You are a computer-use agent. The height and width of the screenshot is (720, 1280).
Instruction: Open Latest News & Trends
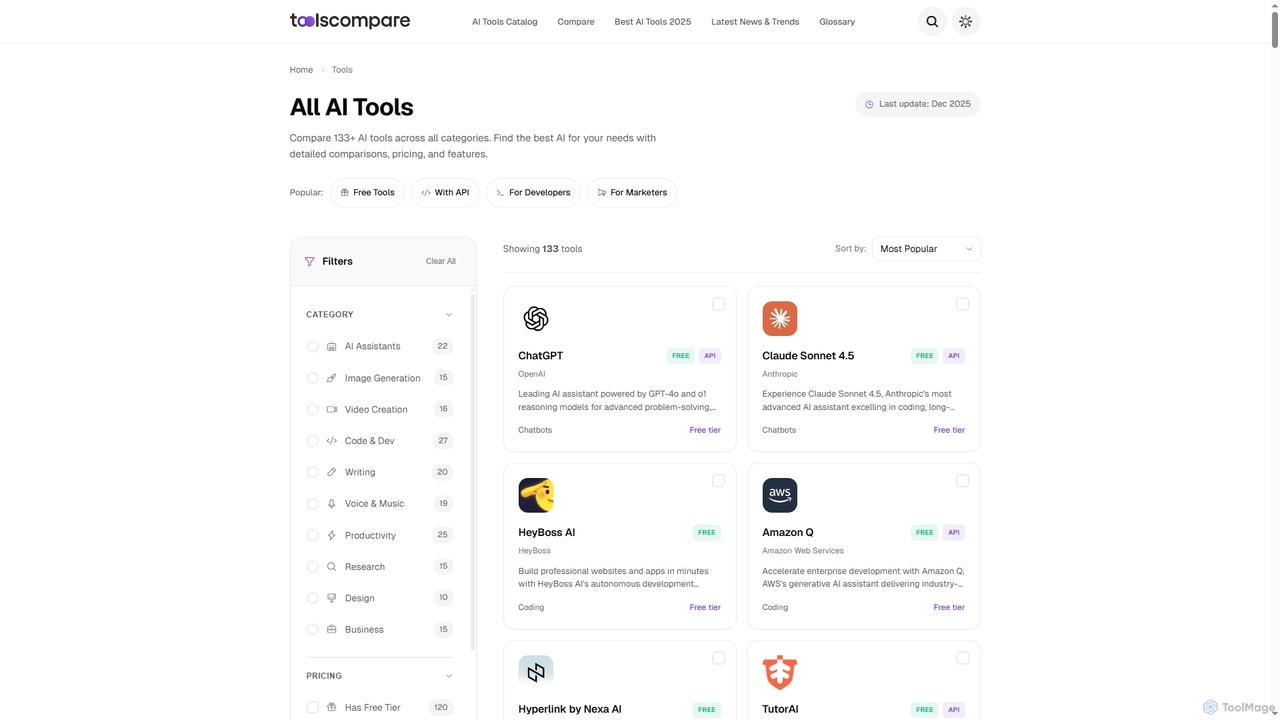(x=755, y=22)
